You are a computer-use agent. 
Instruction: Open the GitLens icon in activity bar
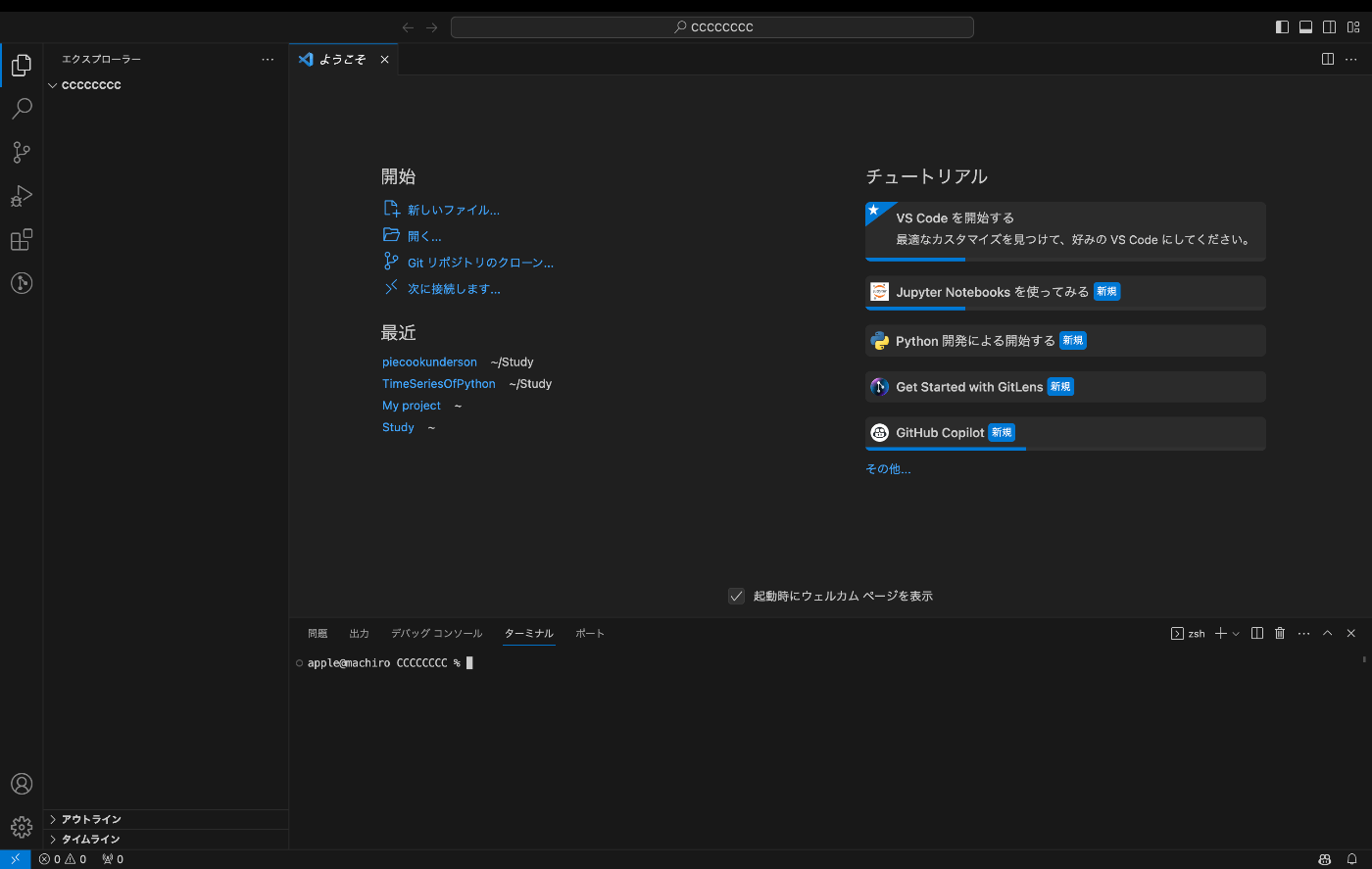[22, 283]
